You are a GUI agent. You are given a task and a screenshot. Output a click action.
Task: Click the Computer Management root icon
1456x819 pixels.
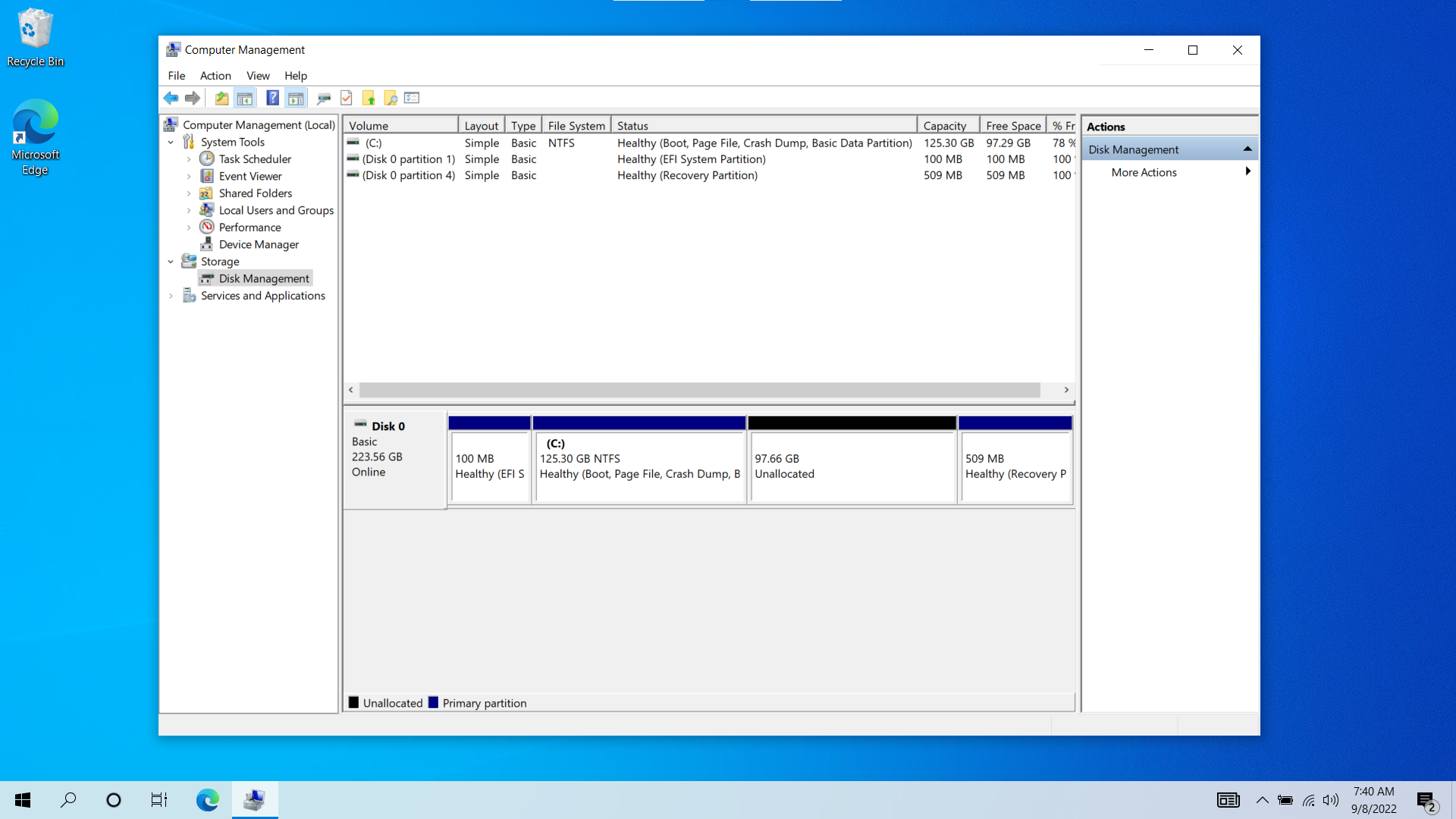(x=172, y=124)
